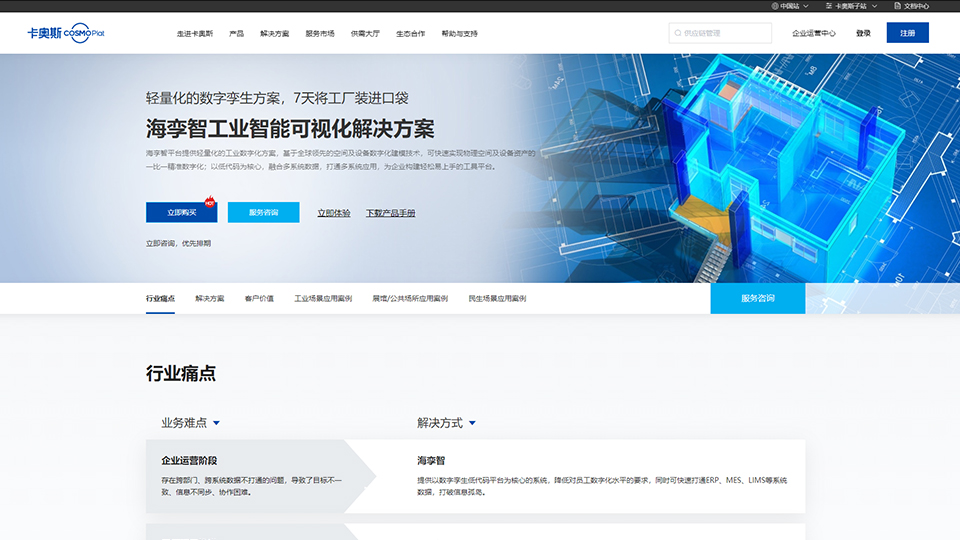Click the 海孪智 solution heading

pyautogui.click(x=431, y=460)
